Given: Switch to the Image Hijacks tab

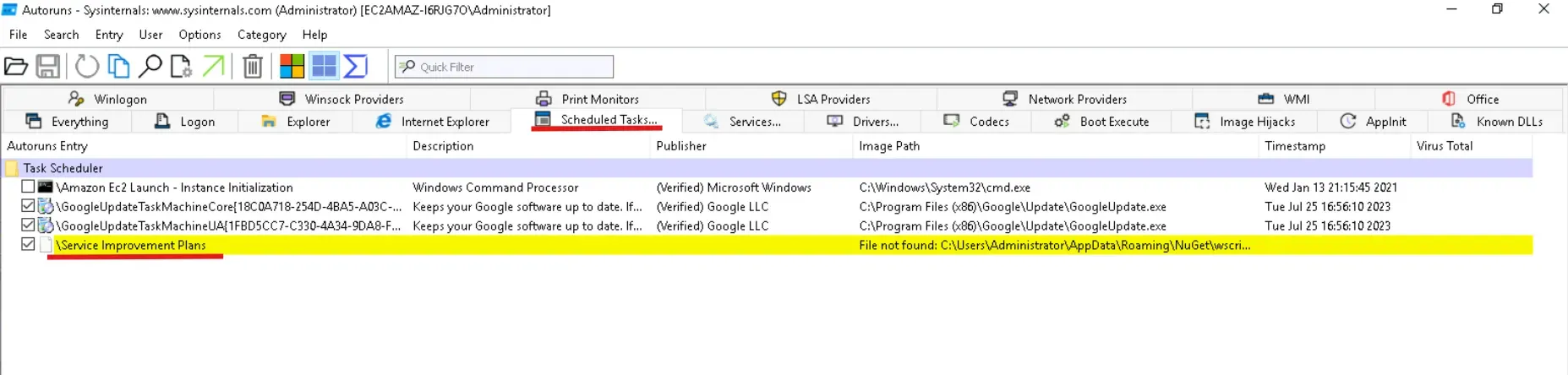Looking at the screenshot, I should [x=1244, y=122].
